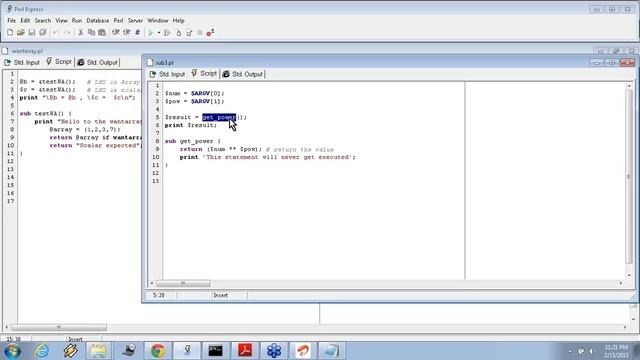Click the horizontal scrollbar thumb in wantarray.pl
The width and height of the screenshot is (640, 360).
coord(59,327)
